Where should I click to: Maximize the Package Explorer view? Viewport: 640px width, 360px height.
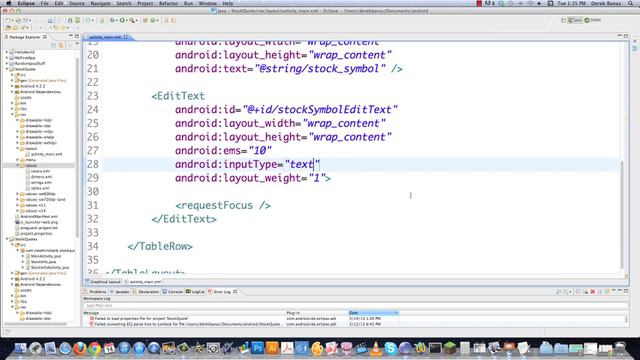coord(77,36)
